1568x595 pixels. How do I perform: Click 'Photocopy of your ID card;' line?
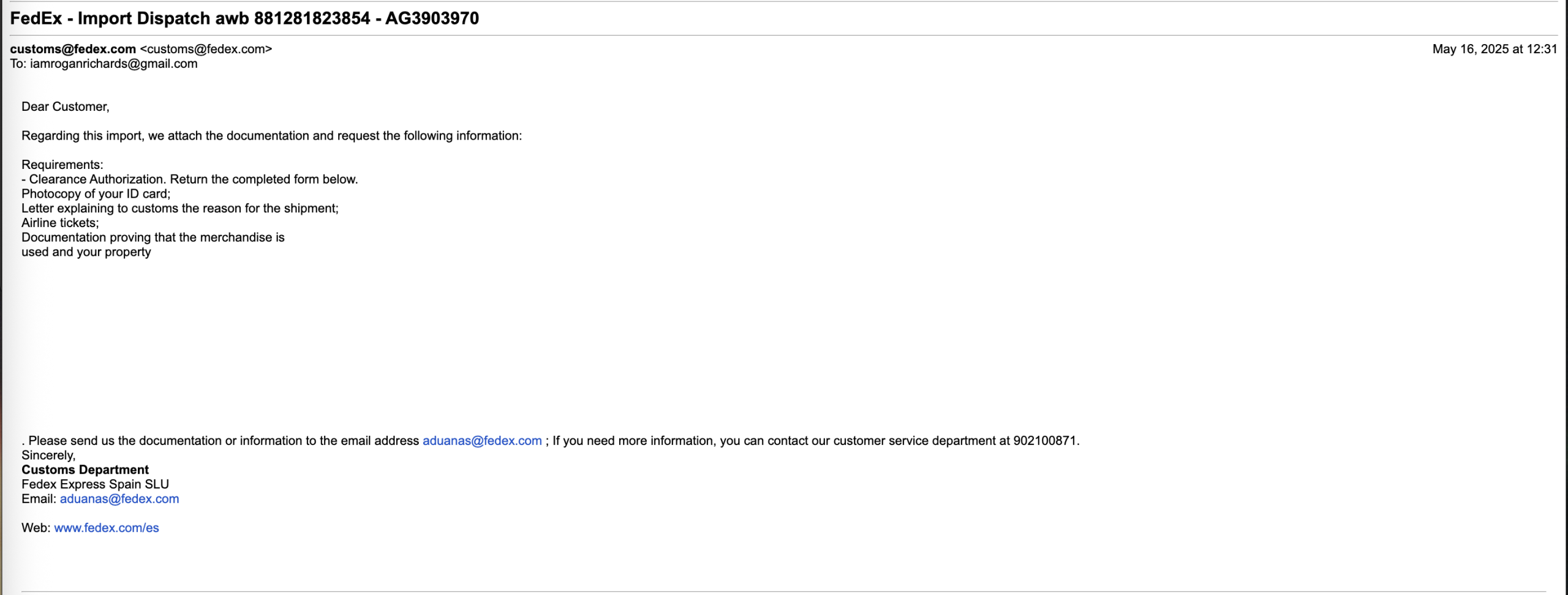(x=96, y=194)
